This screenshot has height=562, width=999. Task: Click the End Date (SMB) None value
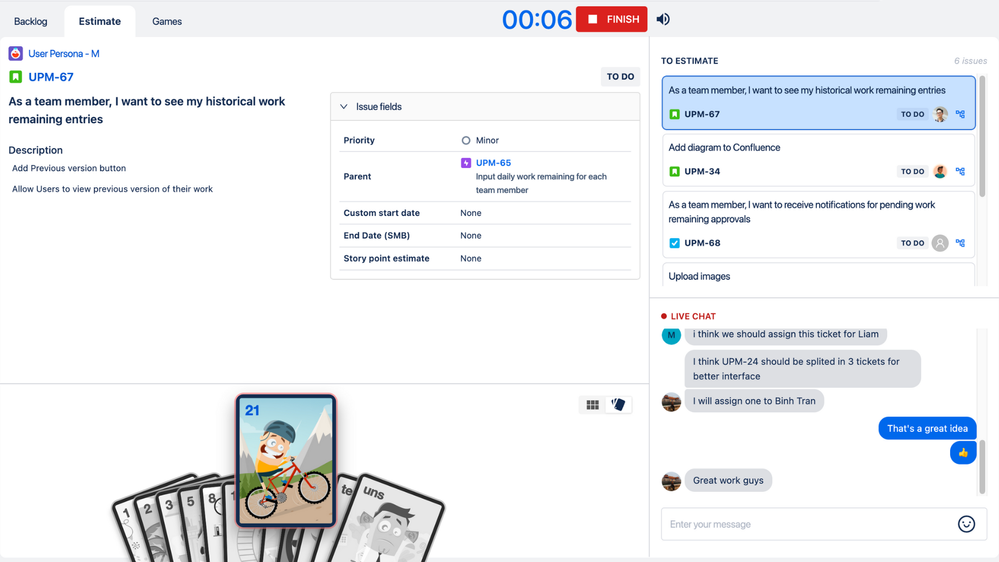click(471, 235)
